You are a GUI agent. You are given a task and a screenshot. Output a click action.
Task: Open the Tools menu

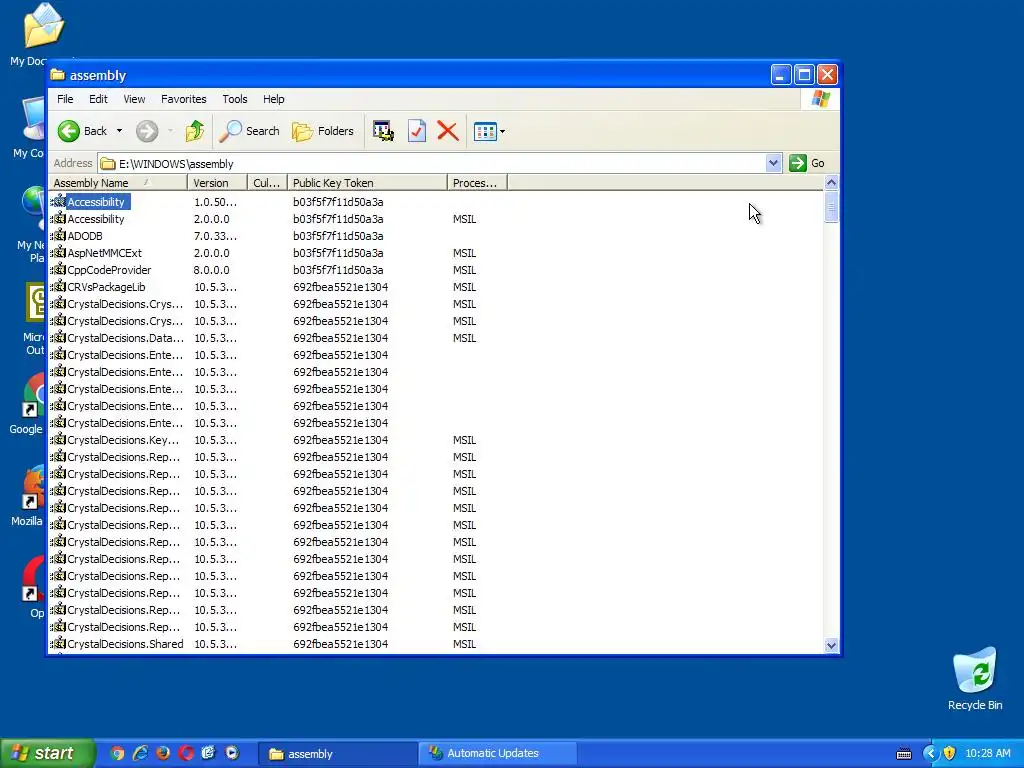(234, 99)
